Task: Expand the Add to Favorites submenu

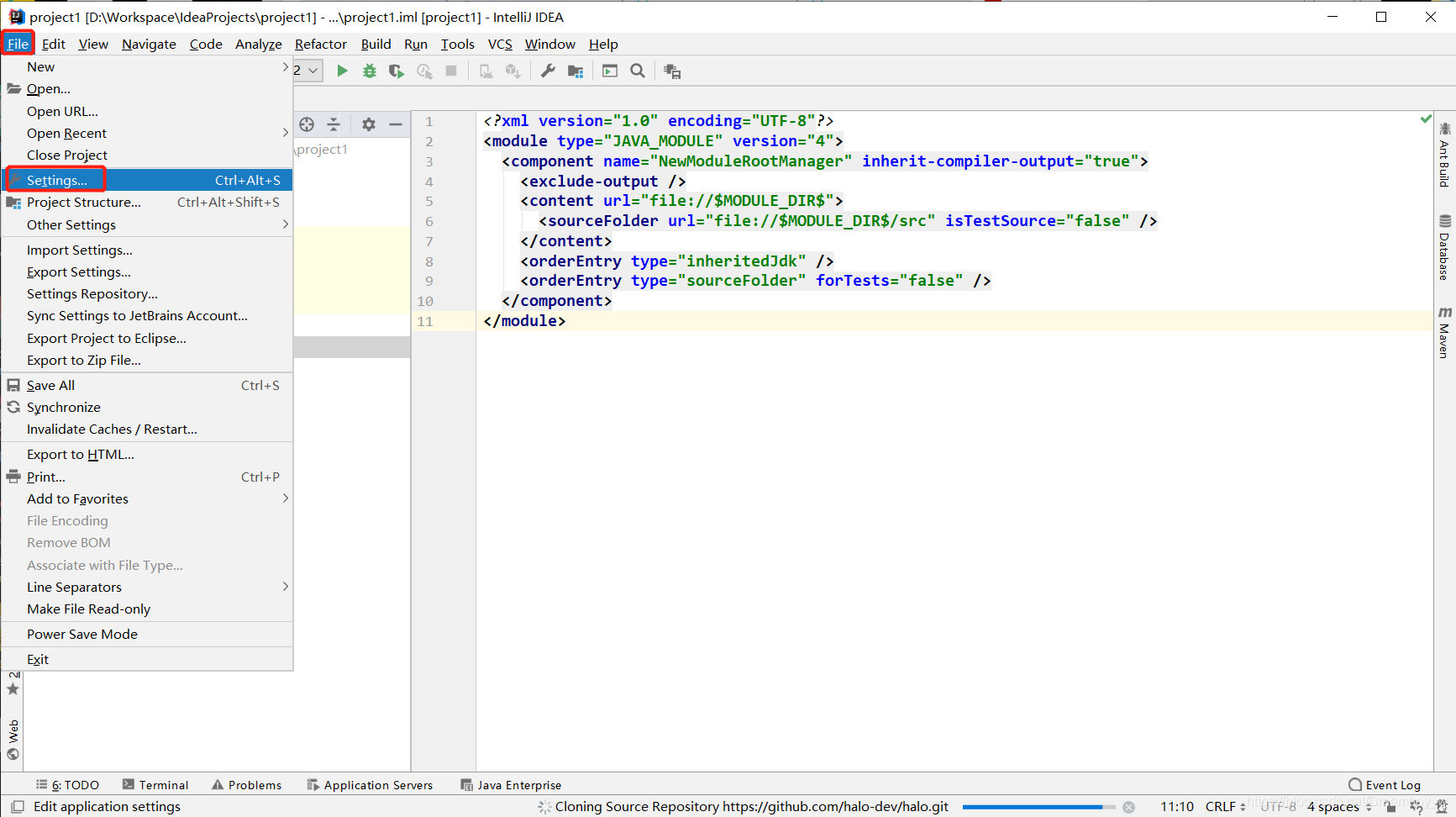Action: tap(148, 498)
